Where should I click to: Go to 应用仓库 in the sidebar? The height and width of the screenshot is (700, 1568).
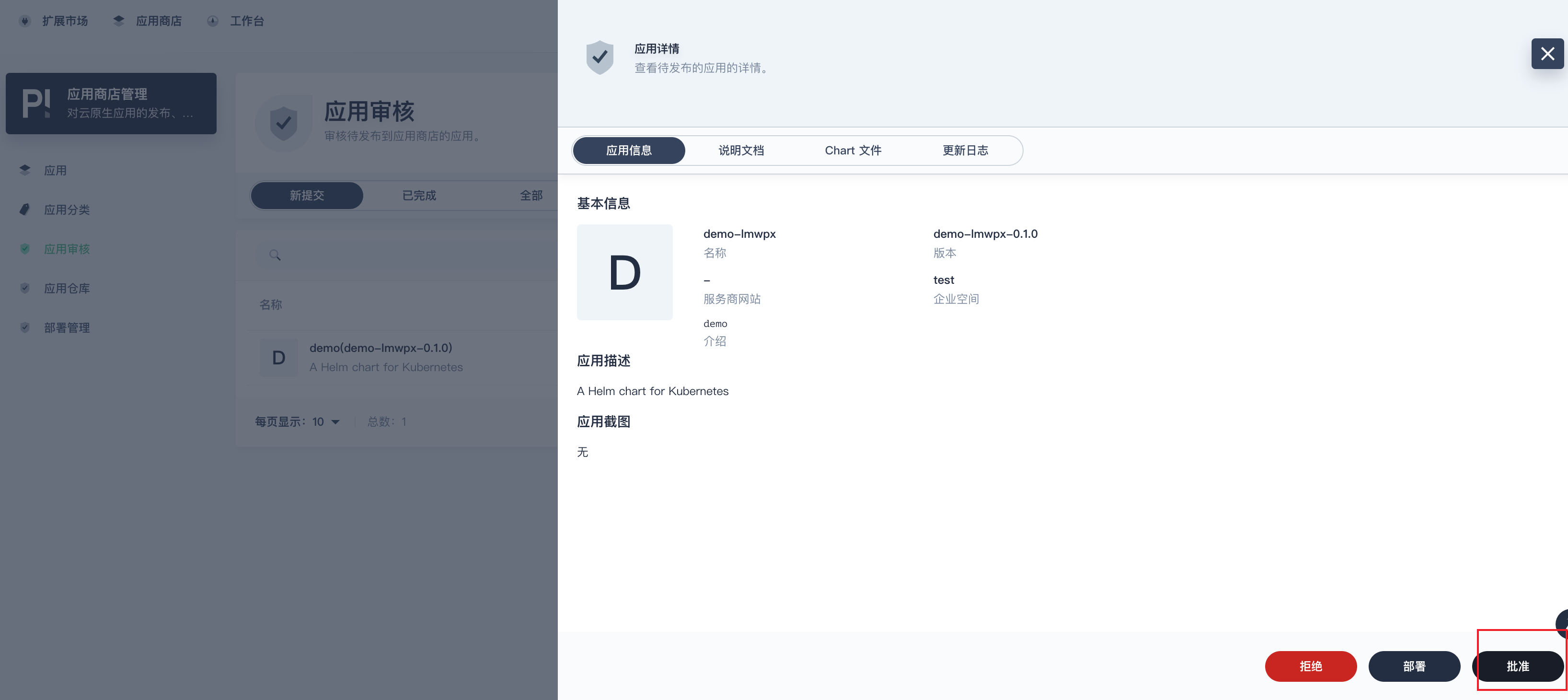67,288
